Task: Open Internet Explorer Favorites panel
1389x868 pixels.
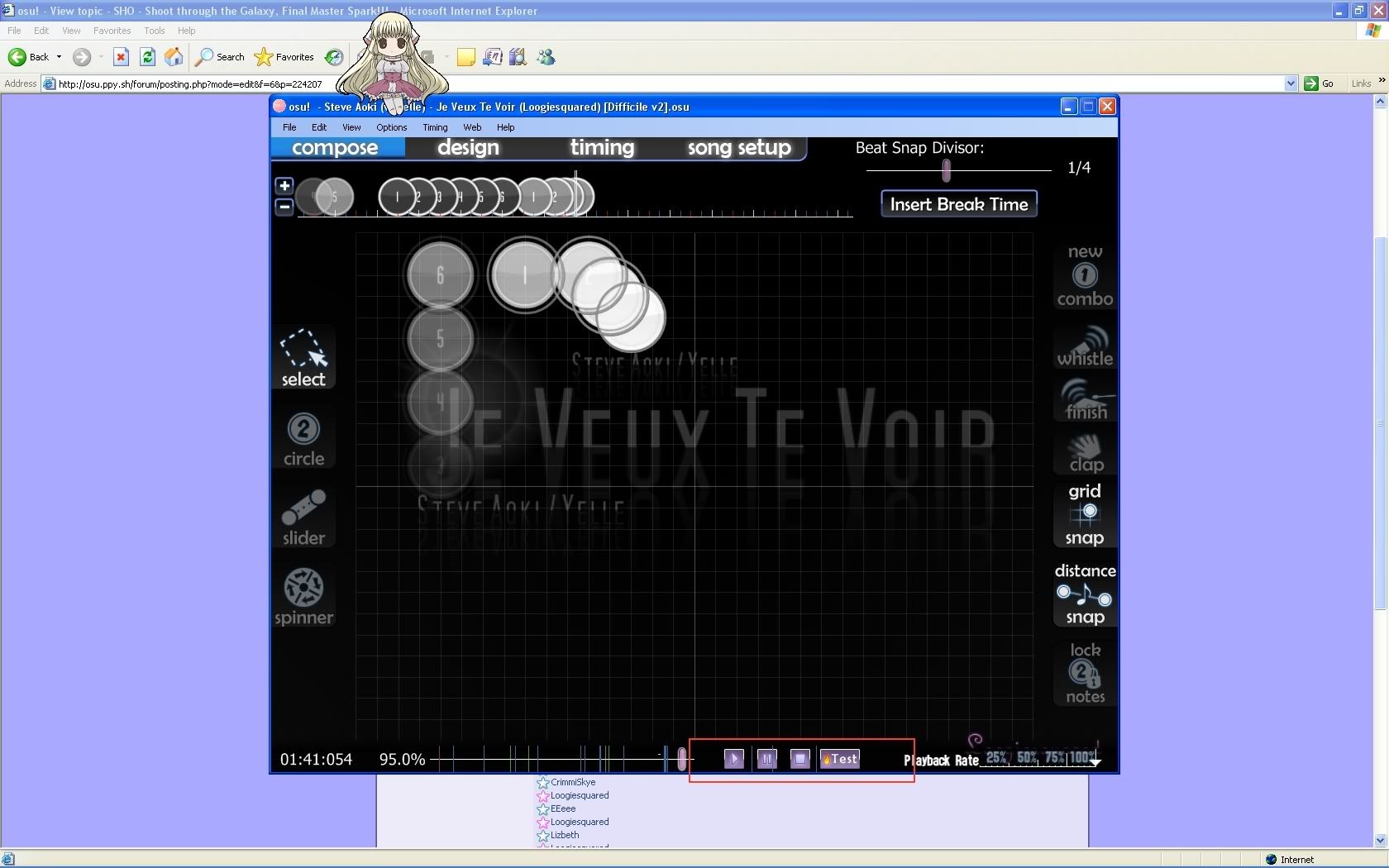Action: (284, 57)
